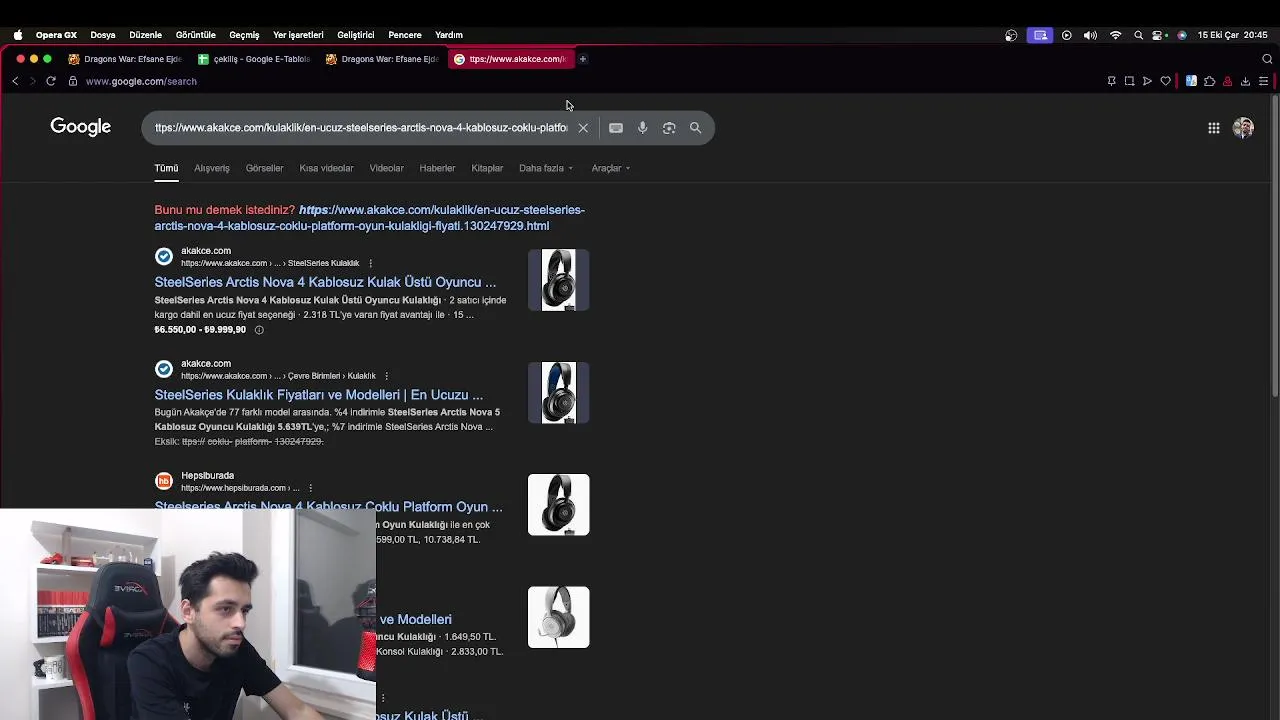Image resolution: width=1280 pixels, height=720 pixels.
Task: Click the price range info icon
Action: point(259,330)
